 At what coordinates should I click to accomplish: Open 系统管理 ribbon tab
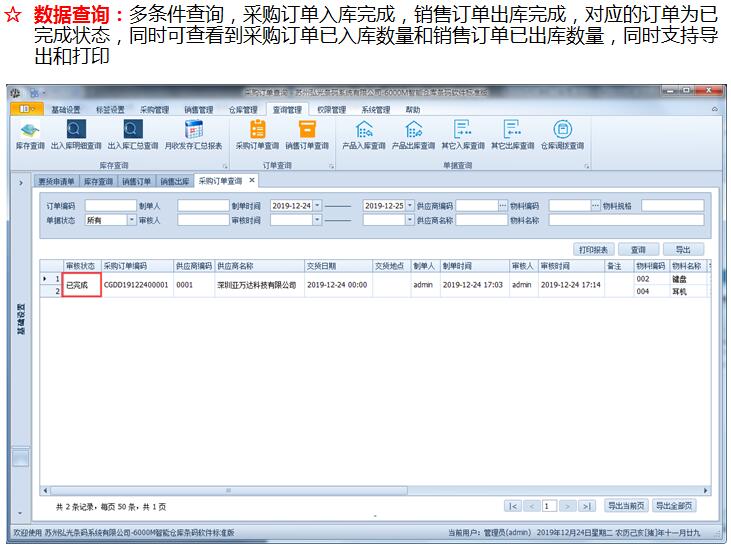pos(376,110)
